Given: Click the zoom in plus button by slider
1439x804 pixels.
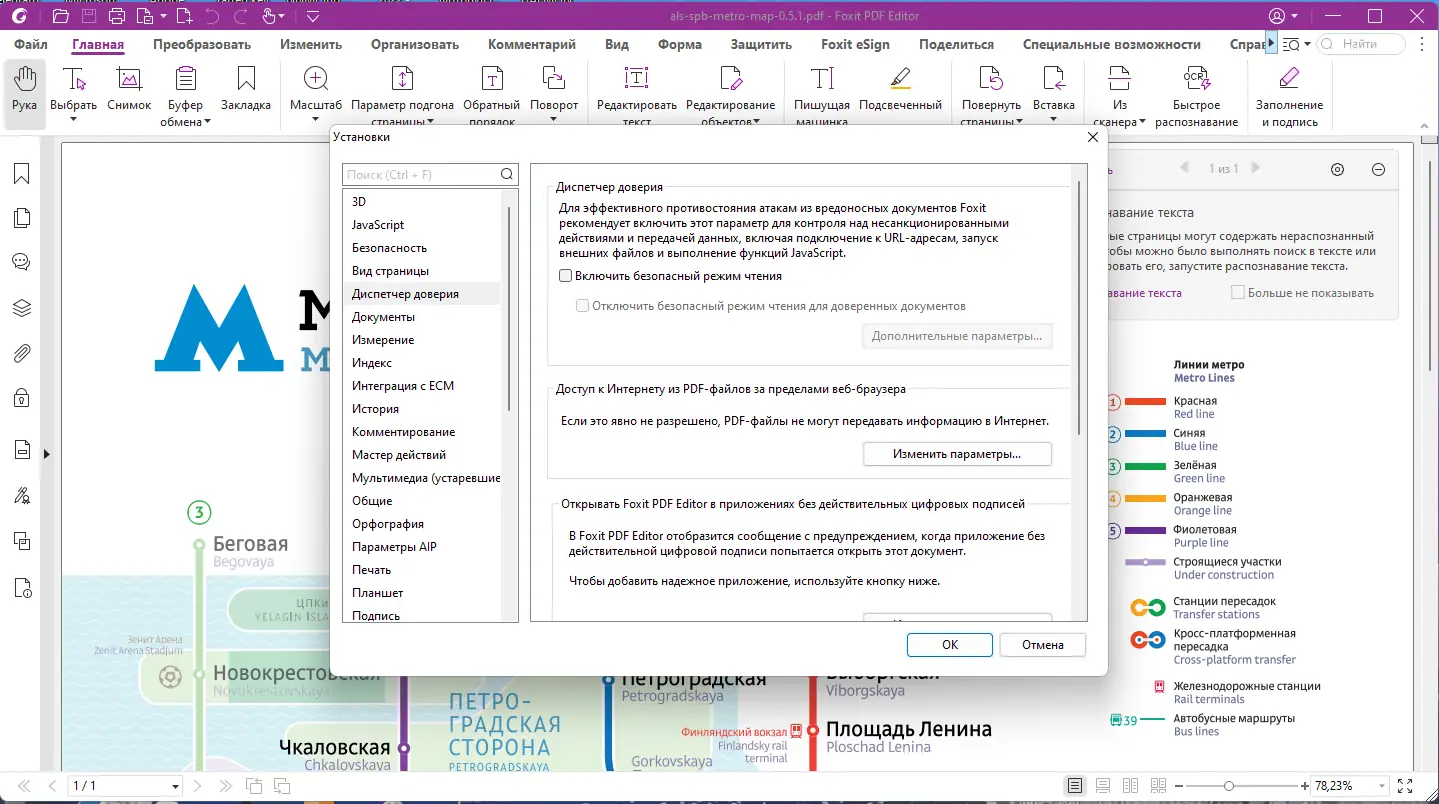Looking at the screenshot, I should tap(1305, 786).
